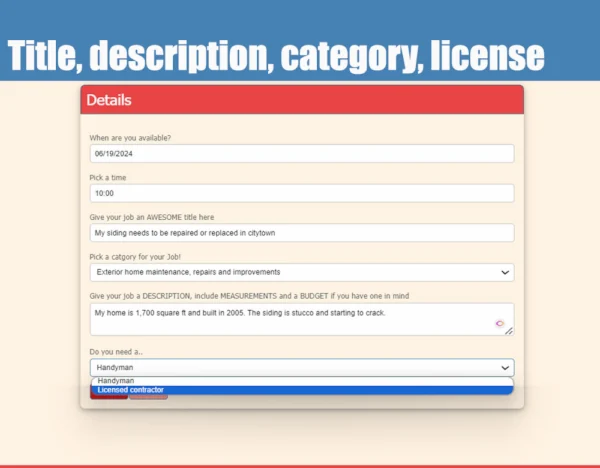Click the 'Do you need a..' label
Viewport: 600px width, 468px height.
point(116,352)
